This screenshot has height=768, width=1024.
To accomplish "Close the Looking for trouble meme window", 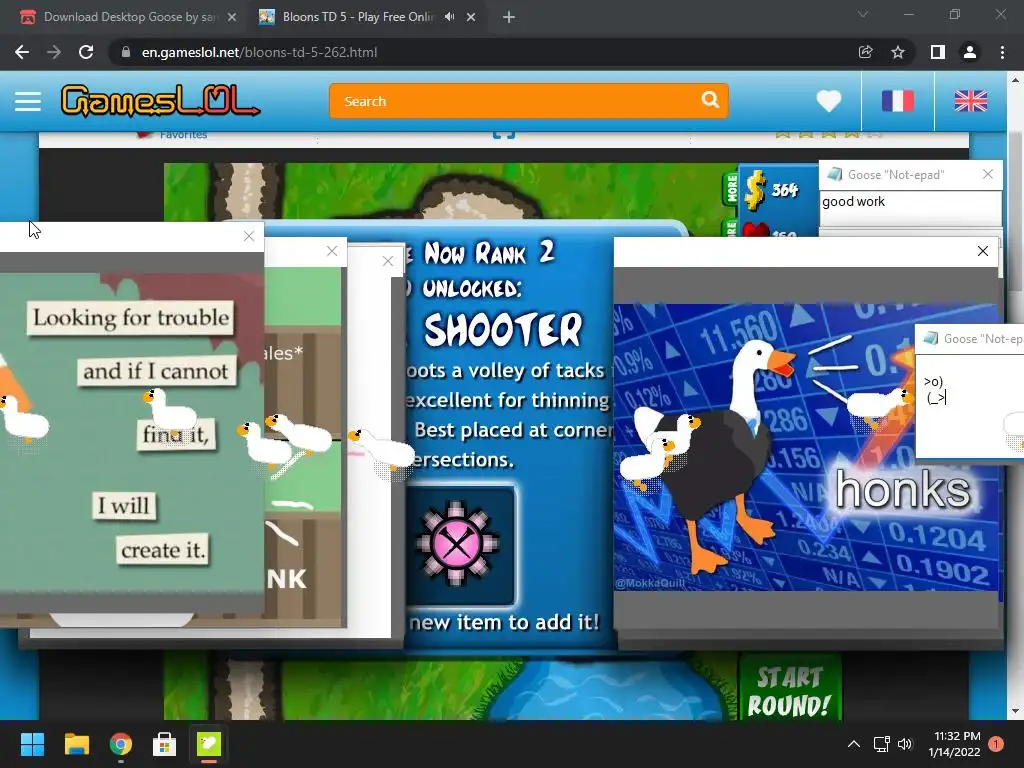I will (249, 236).
